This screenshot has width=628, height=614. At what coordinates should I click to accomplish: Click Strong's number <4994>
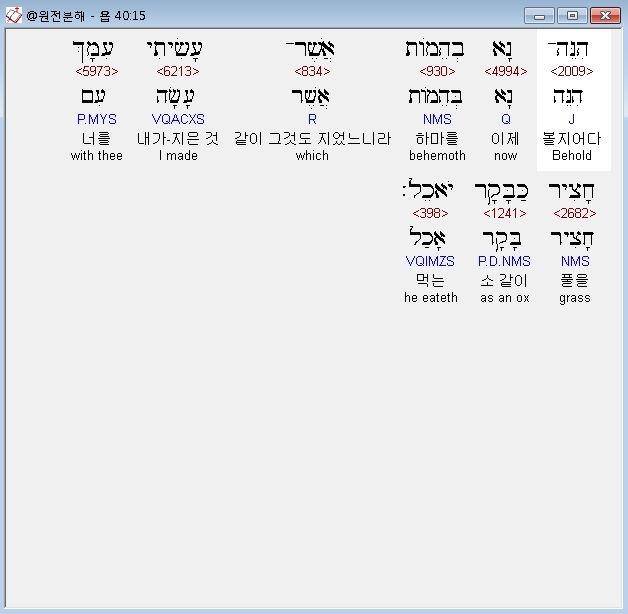point(505,71)
